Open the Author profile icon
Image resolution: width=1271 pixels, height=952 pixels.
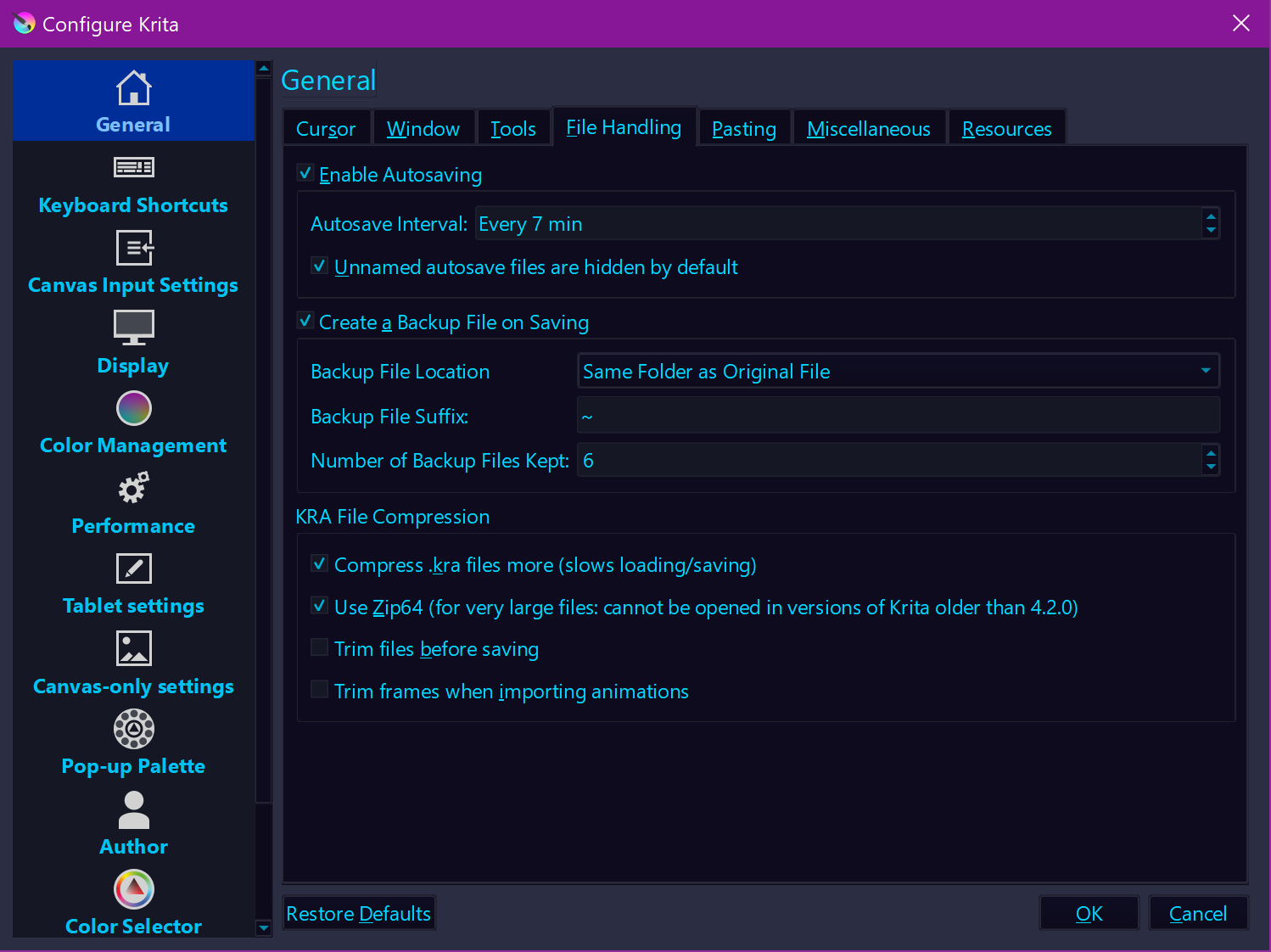pos(133,809)
